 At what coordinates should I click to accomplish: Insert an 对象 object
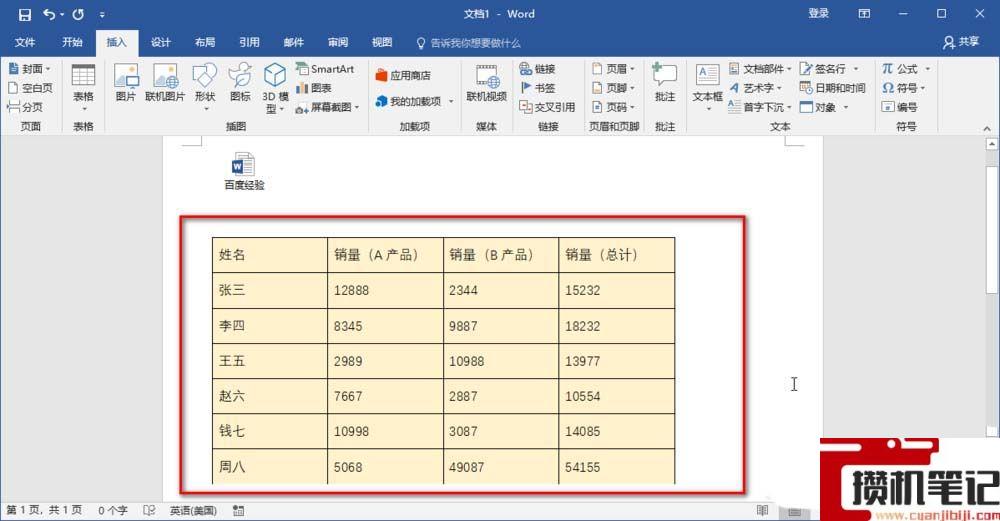824,107
